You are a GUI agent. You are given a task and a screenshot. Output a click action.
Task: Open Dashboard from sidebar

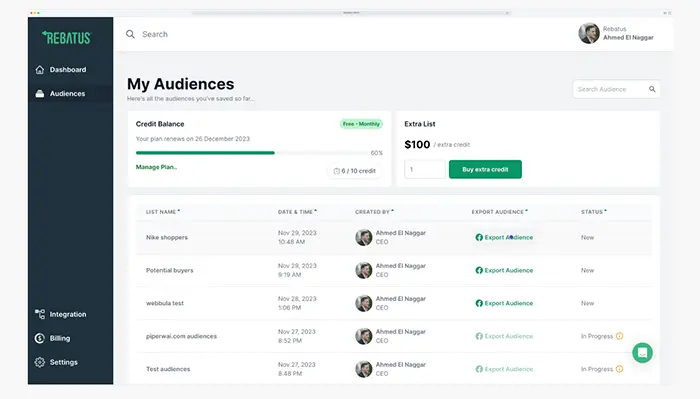[x=68, y=70]
